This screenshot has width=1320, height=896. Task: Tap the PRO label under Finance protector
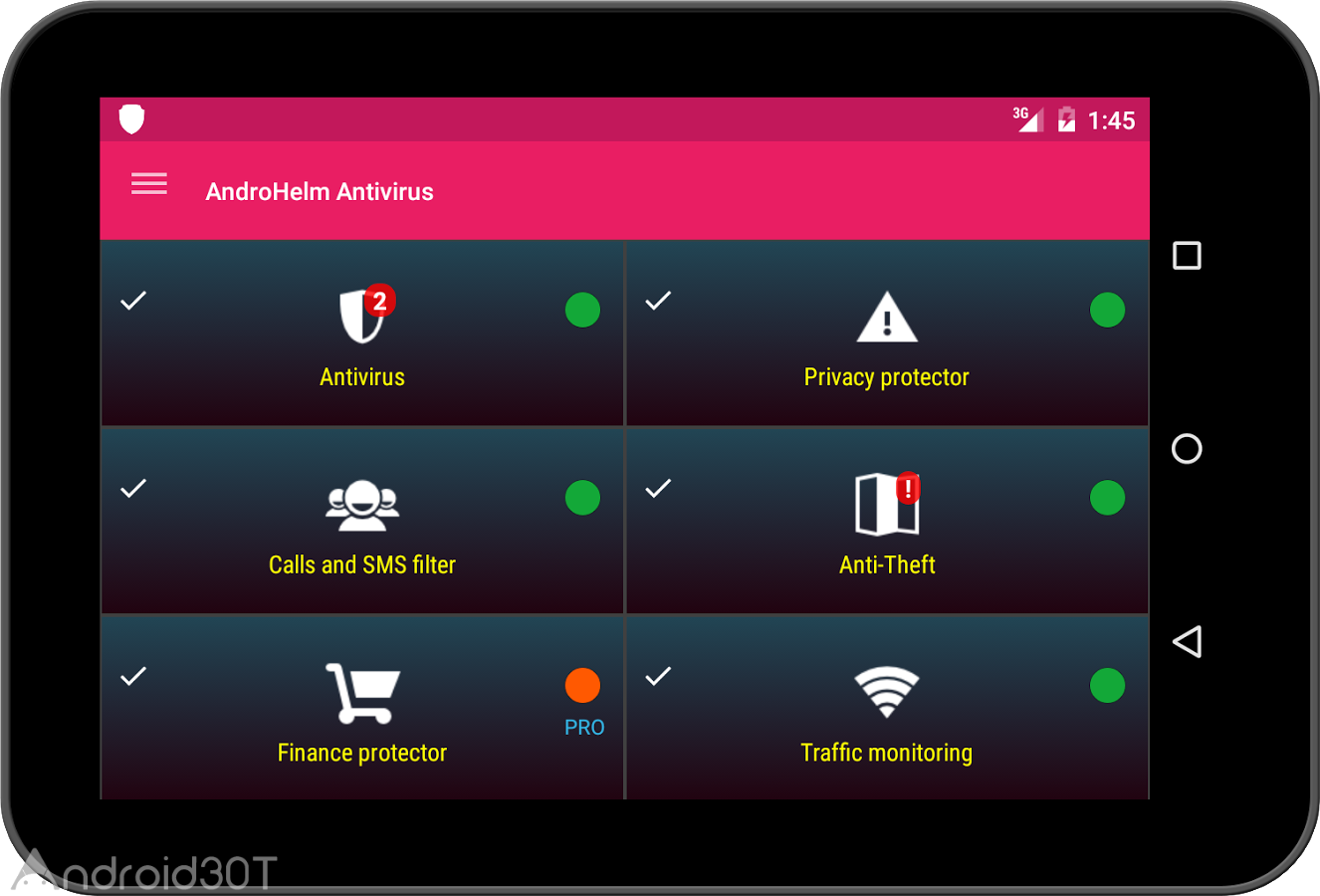[584, 728]
